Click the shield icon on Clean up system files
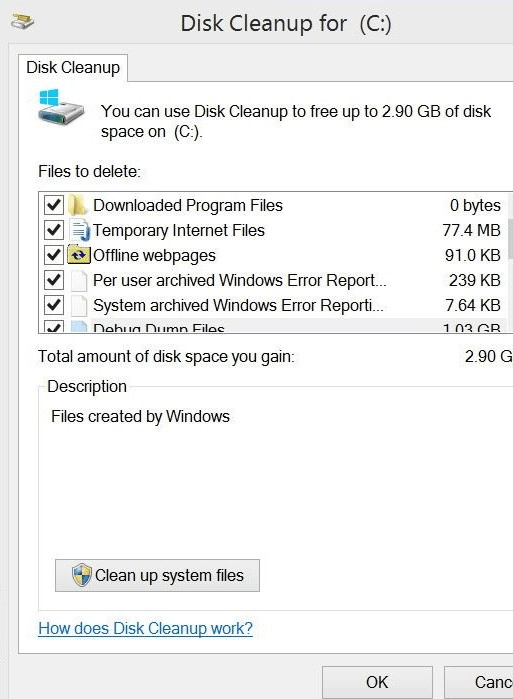The image size is (513, 699). coord(82,575)
